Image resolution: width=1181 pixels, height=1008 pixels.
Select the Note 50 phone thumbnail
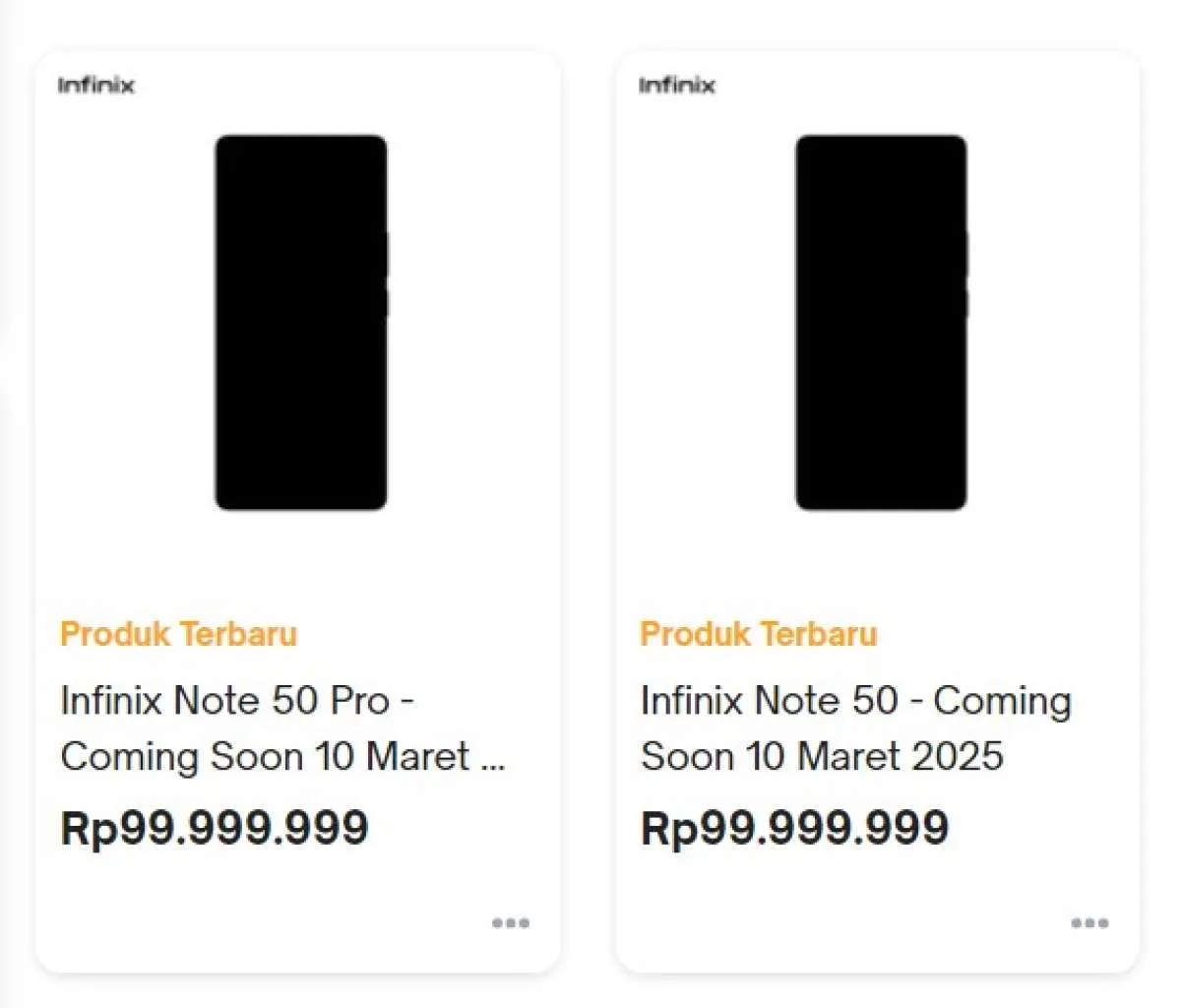tap(881, 323)
